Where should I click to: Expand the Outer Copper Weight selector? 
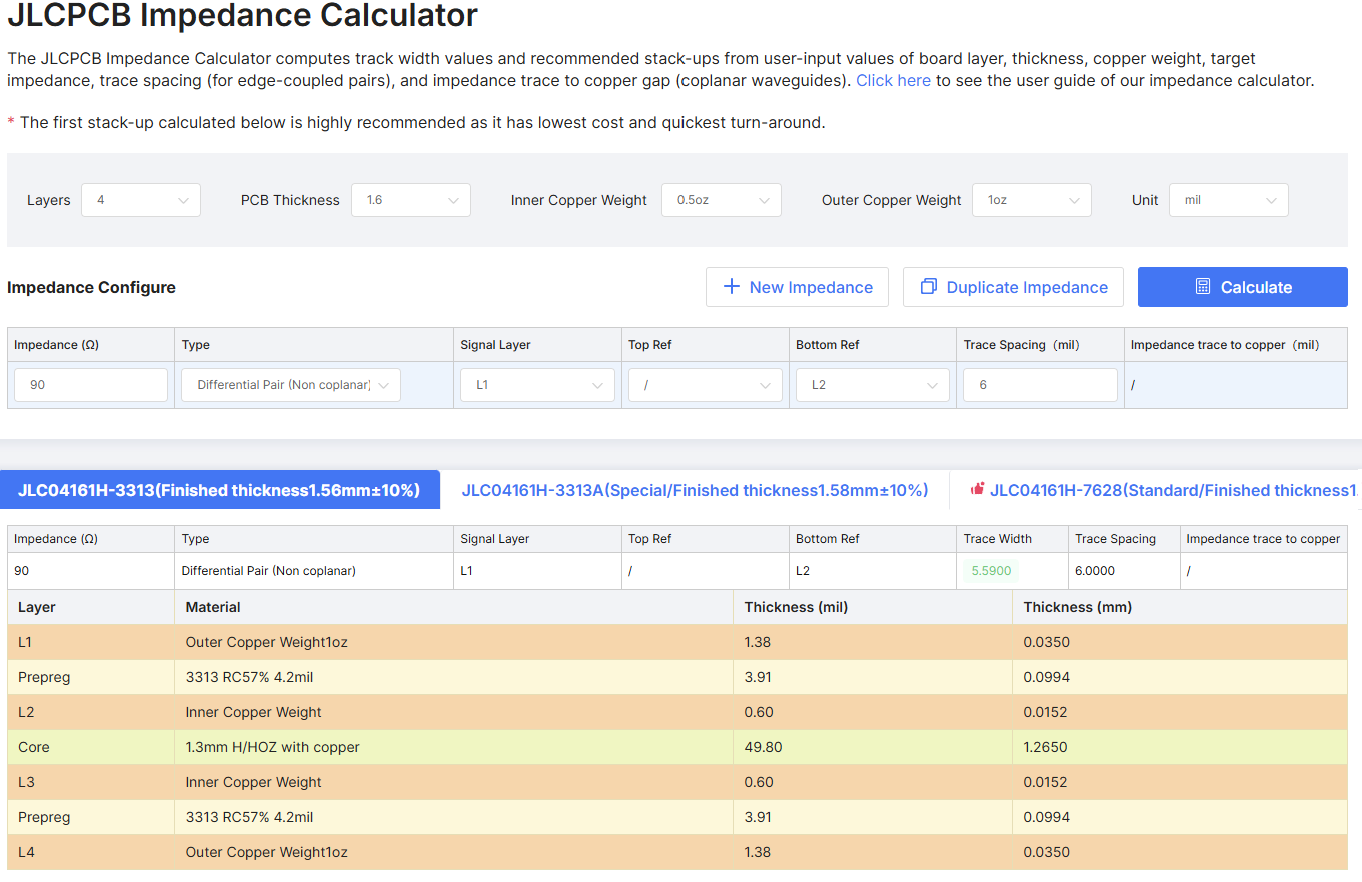click(x=1031, y=200)
